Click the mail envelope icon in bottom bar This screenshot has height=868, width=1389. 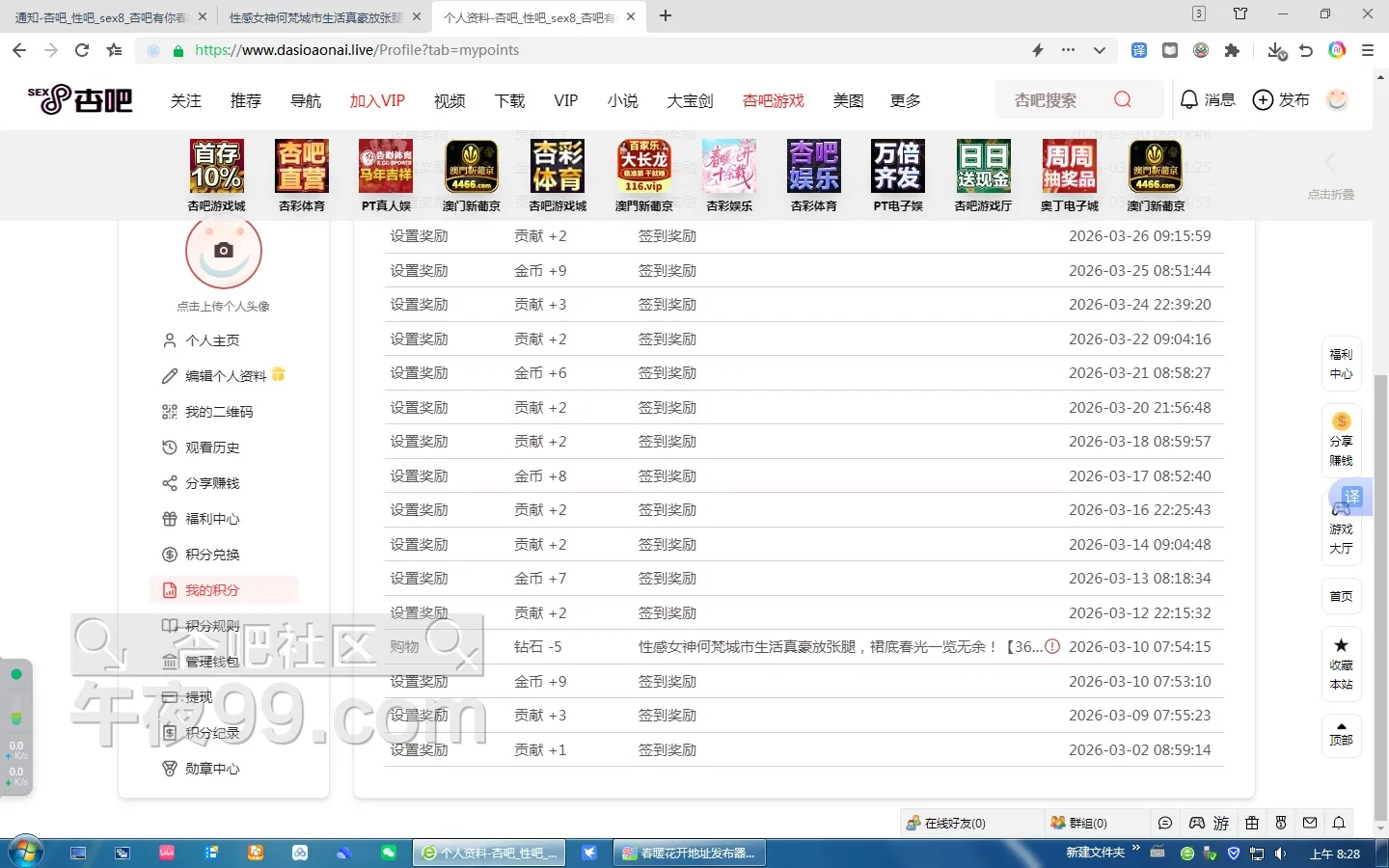[1310, 823]
